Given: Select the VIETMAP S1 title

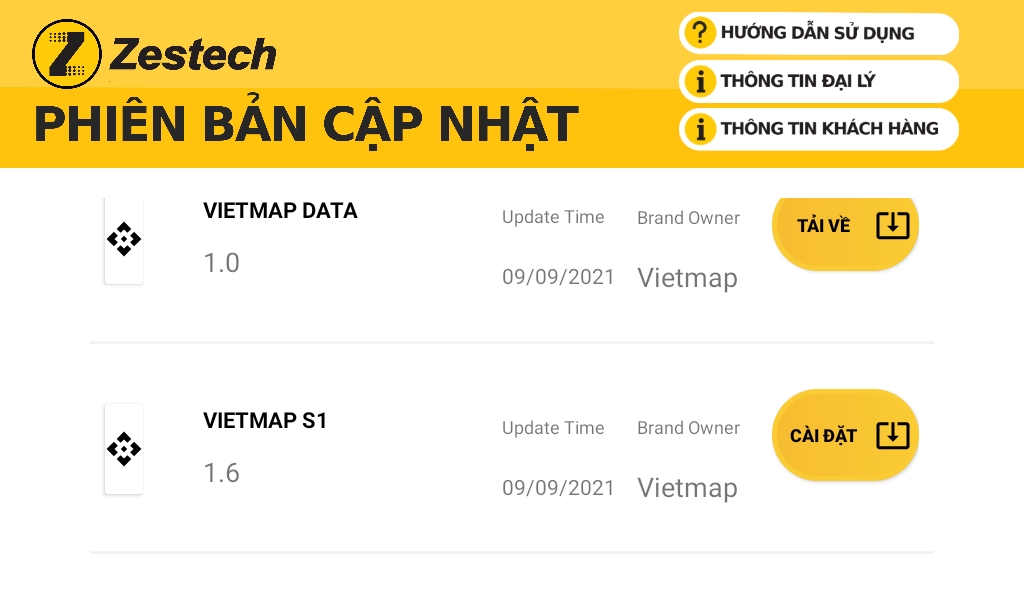Looking at the screenshot, I should pos(265,421).
